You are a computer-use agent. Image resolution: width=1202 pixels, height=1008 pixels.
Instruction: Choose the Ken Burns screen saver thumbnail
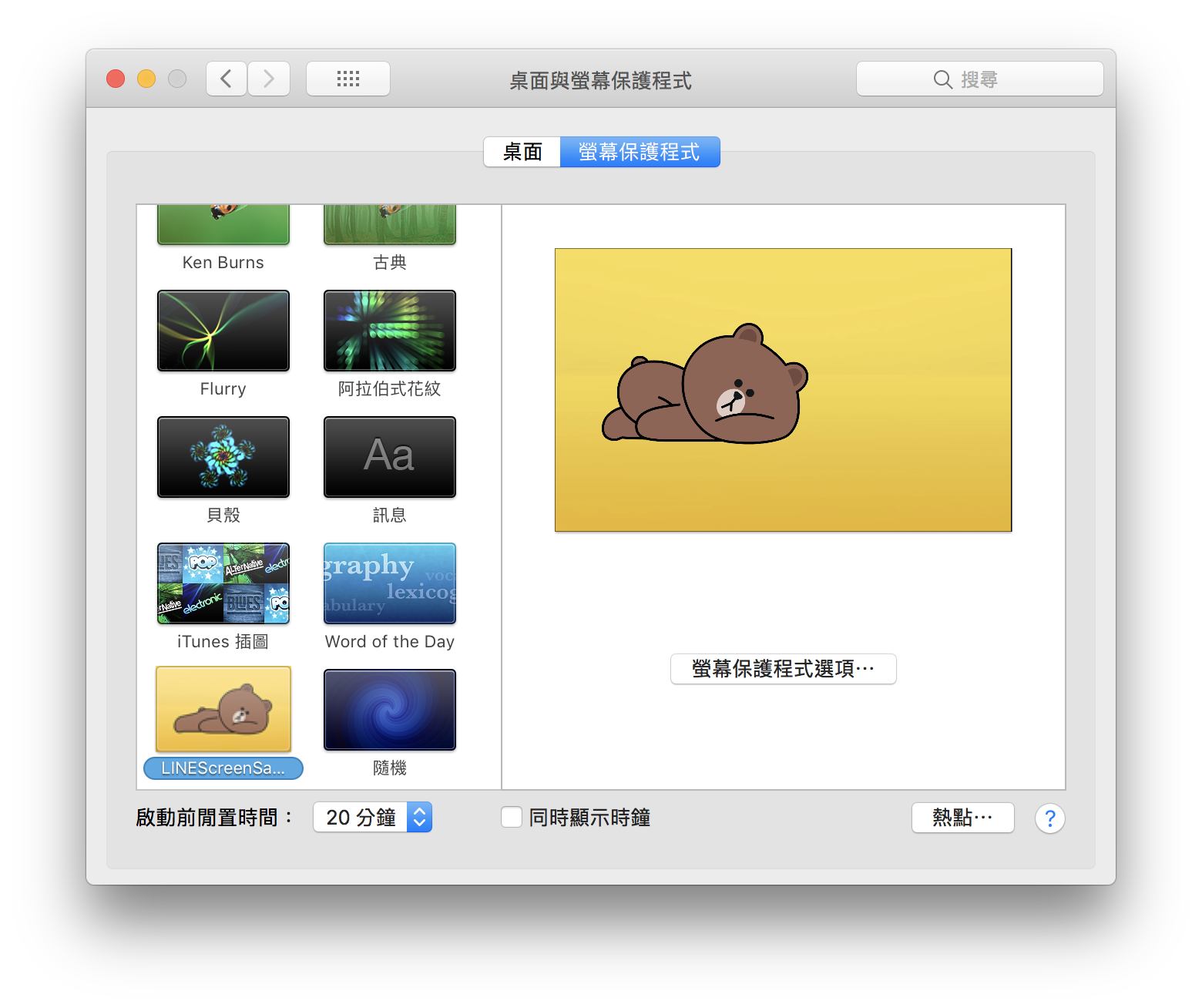point(223,224)
